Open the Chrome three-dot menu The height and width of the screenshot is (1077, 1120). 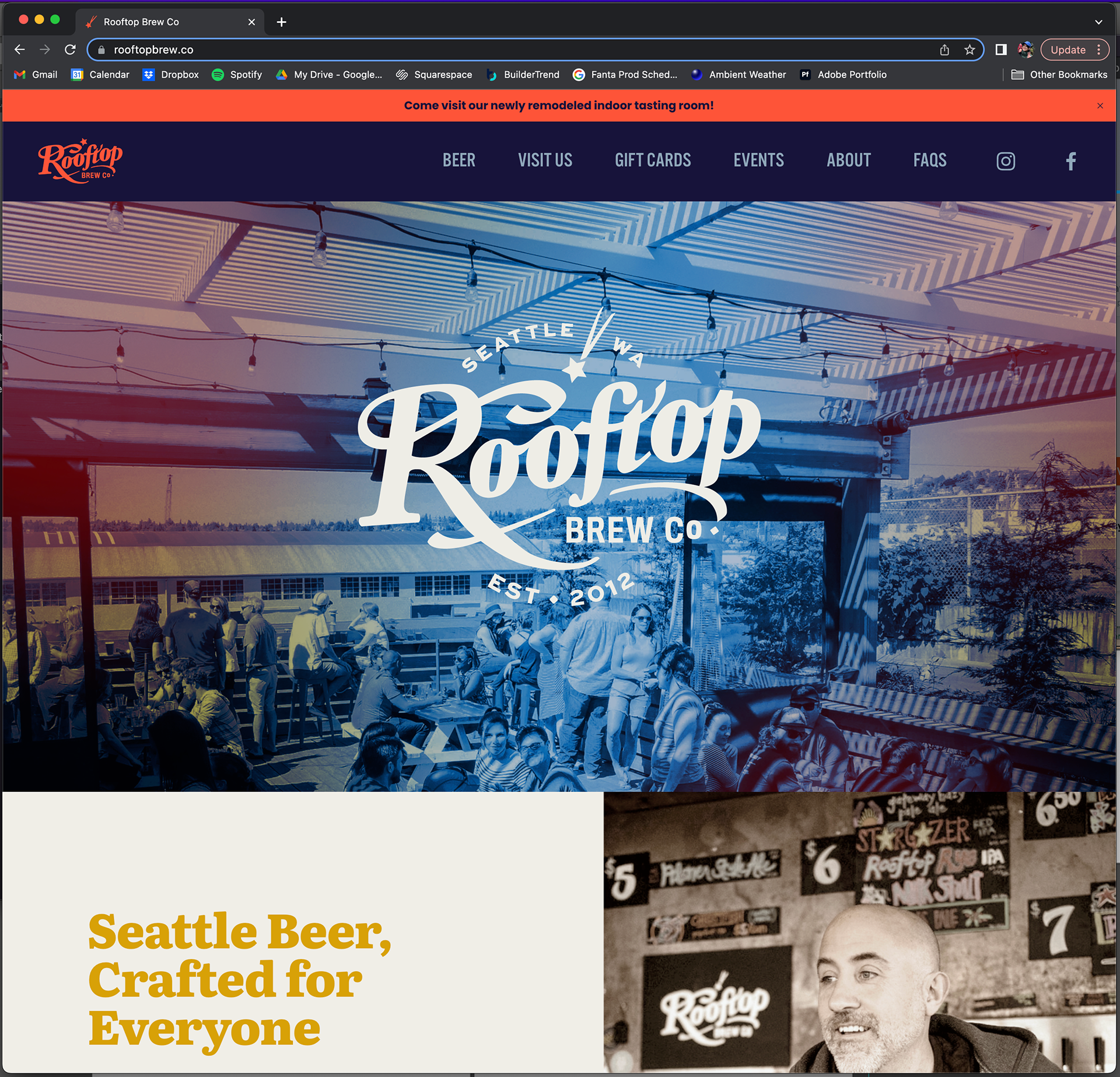(x=1098, y=50)
